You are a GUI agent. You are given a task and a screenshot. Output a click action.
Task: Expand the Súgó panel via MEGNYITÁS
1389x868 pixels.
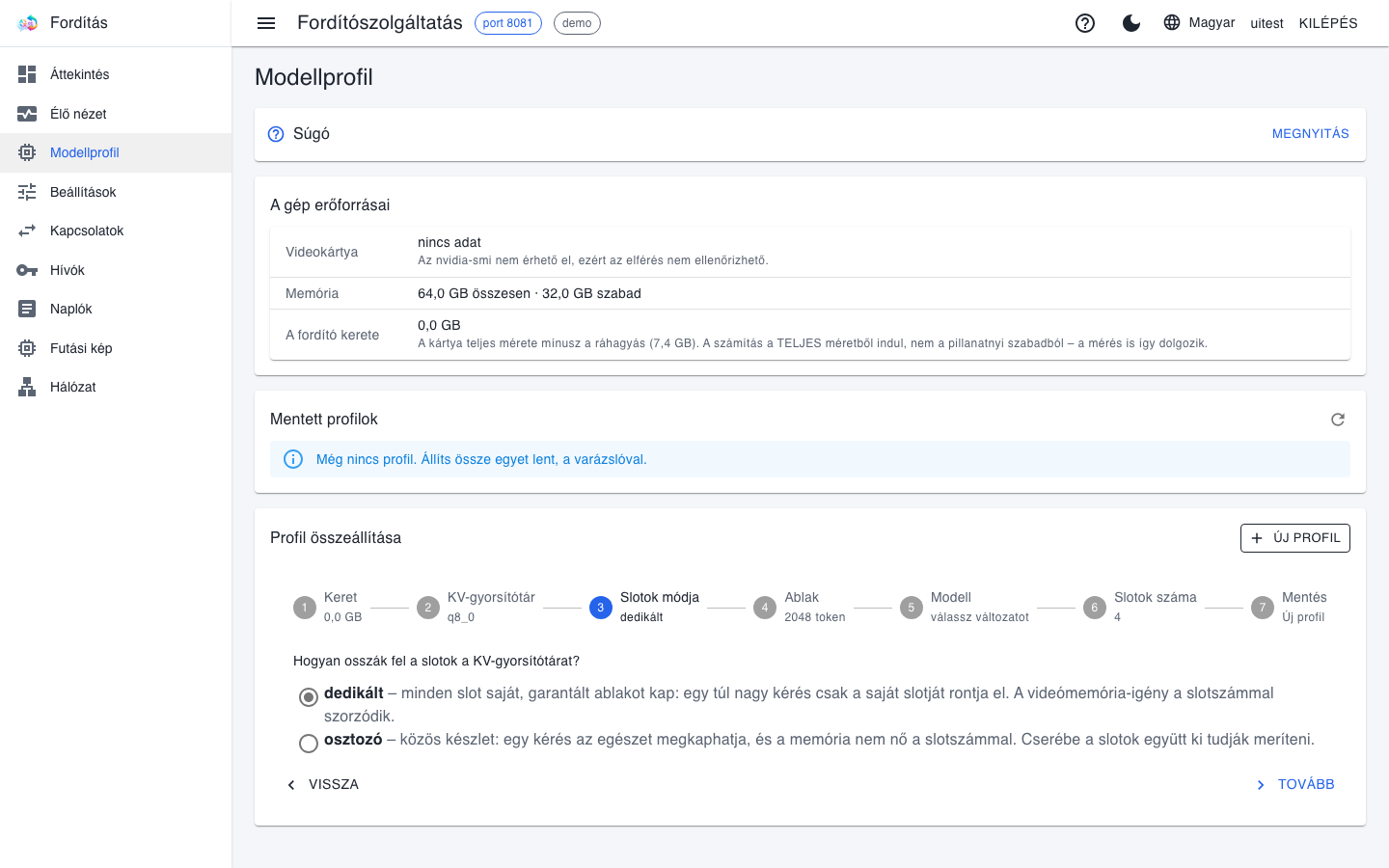[1310, 134]
